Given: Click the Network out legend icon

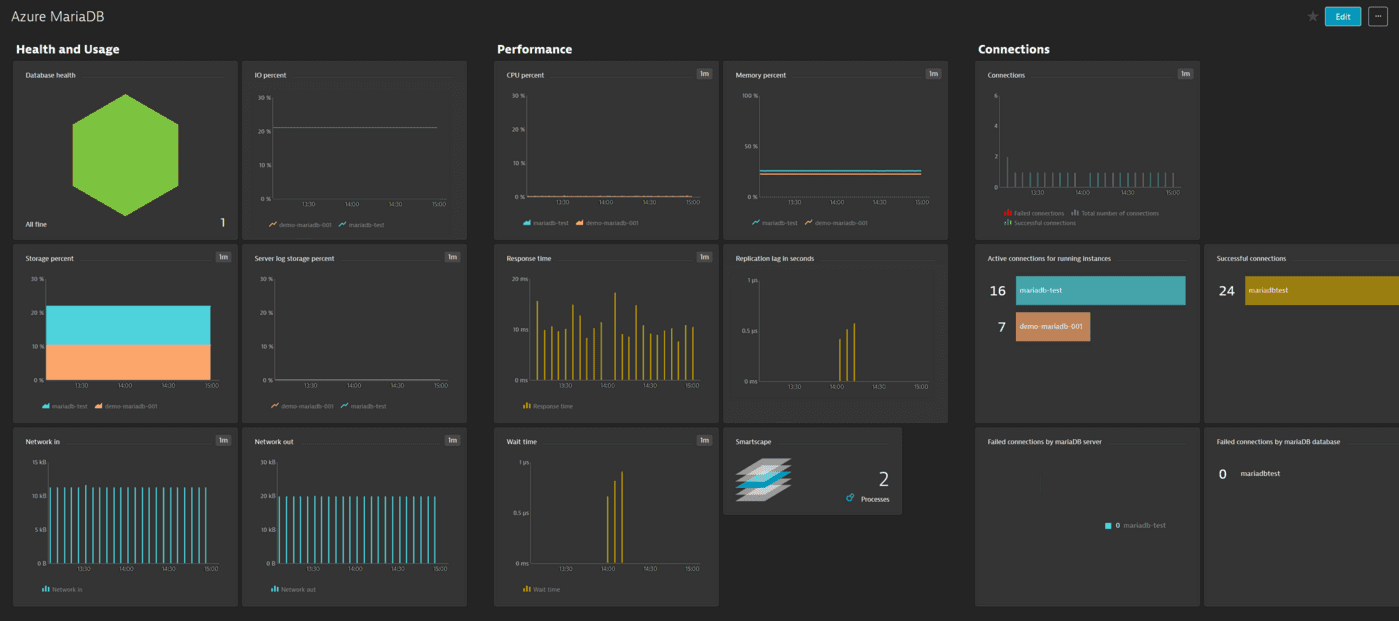Looking at the screenshot, I should click(275, 589).
